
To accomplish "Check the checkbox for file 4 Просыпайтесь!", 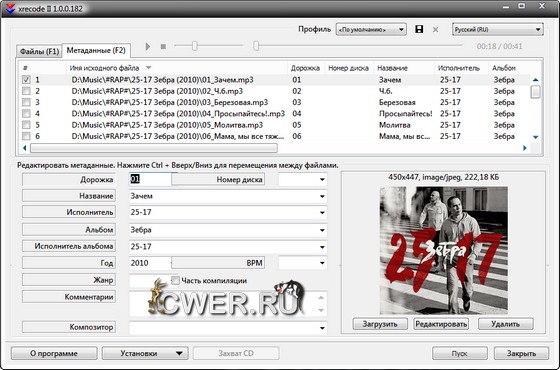I will pyautogui.click(x=26, y=114).
